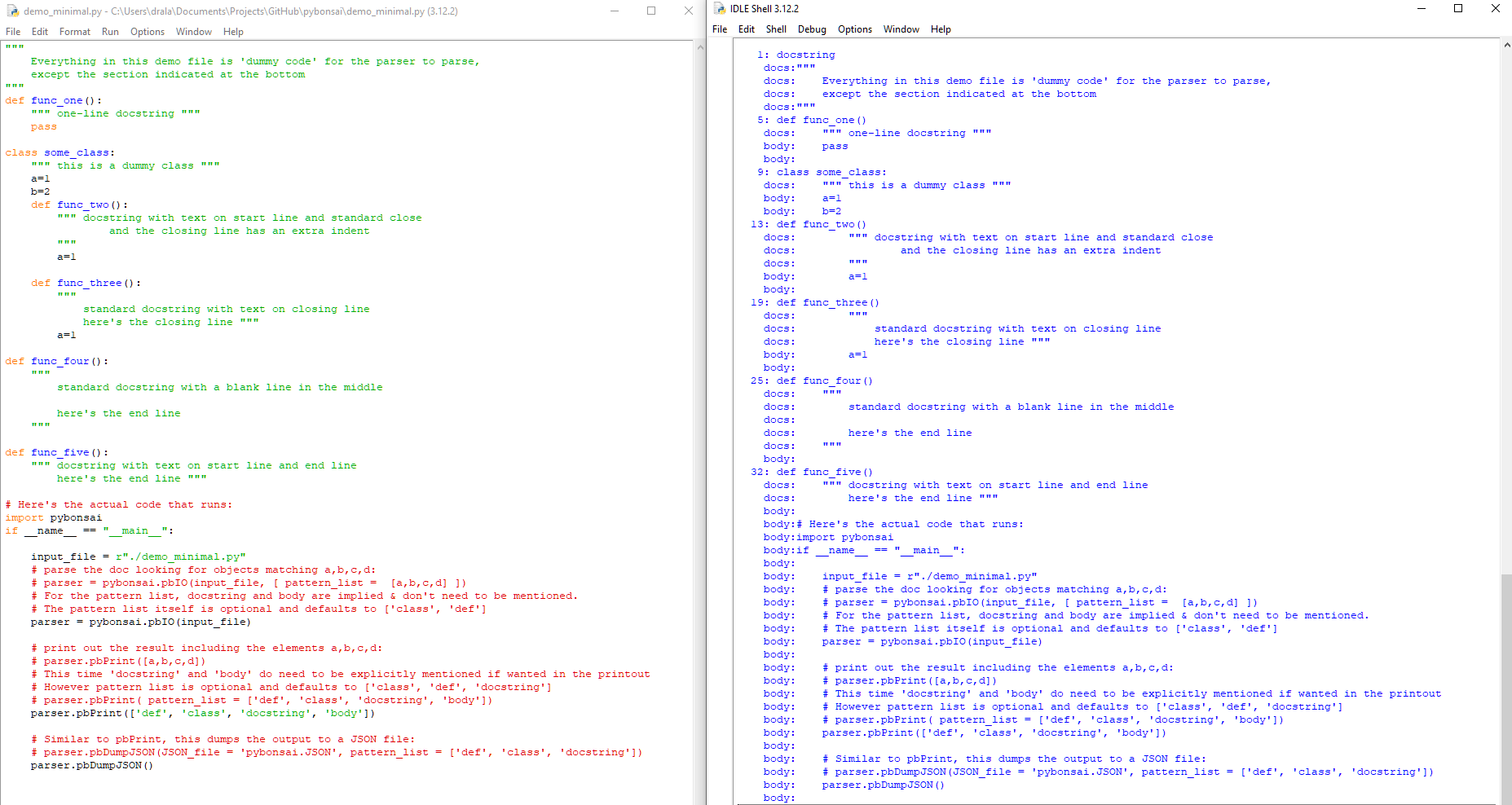Click '9: class some_class:' in IDLE Shell output
The image size is (1512, 805).
(822, 173)
